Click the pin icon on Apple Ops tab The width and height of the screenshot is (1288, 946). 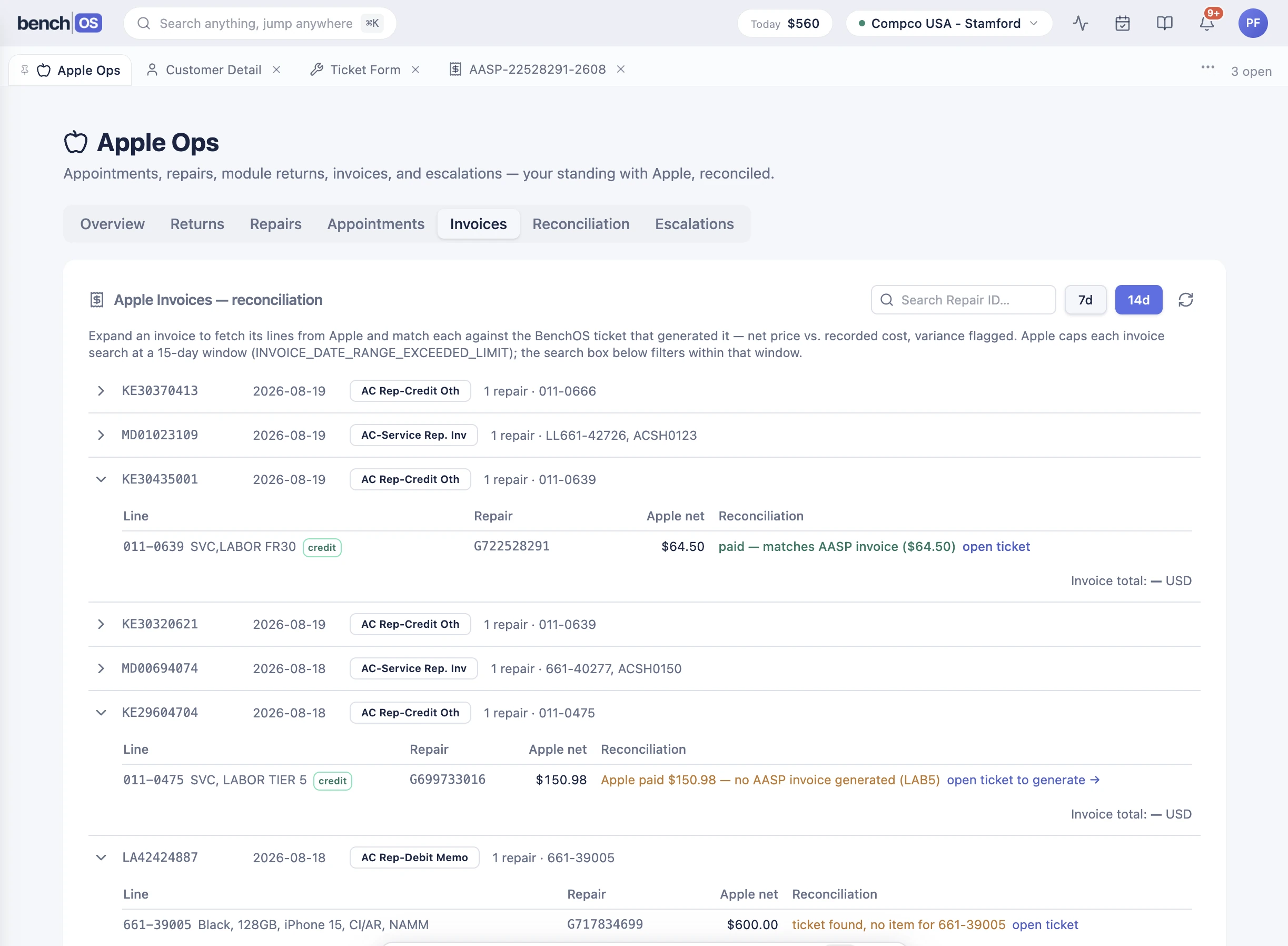pos(25,70)
